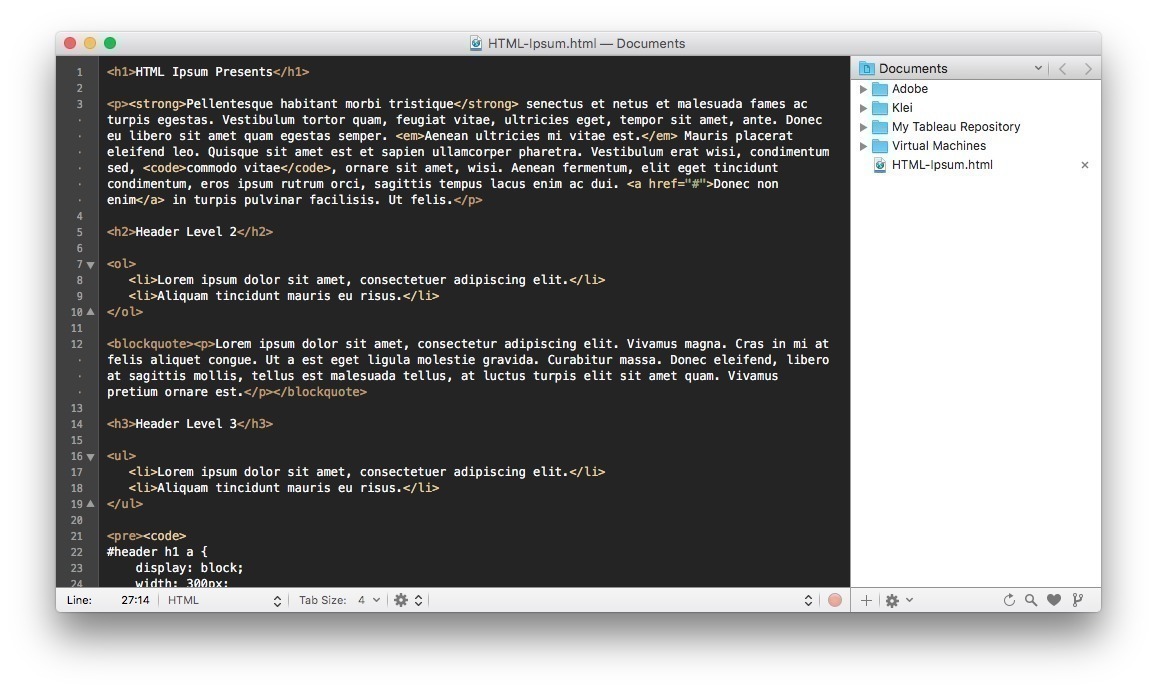Collapse the ol code block at line 7
1157x692 pixels.
click(x=90, y=264)
